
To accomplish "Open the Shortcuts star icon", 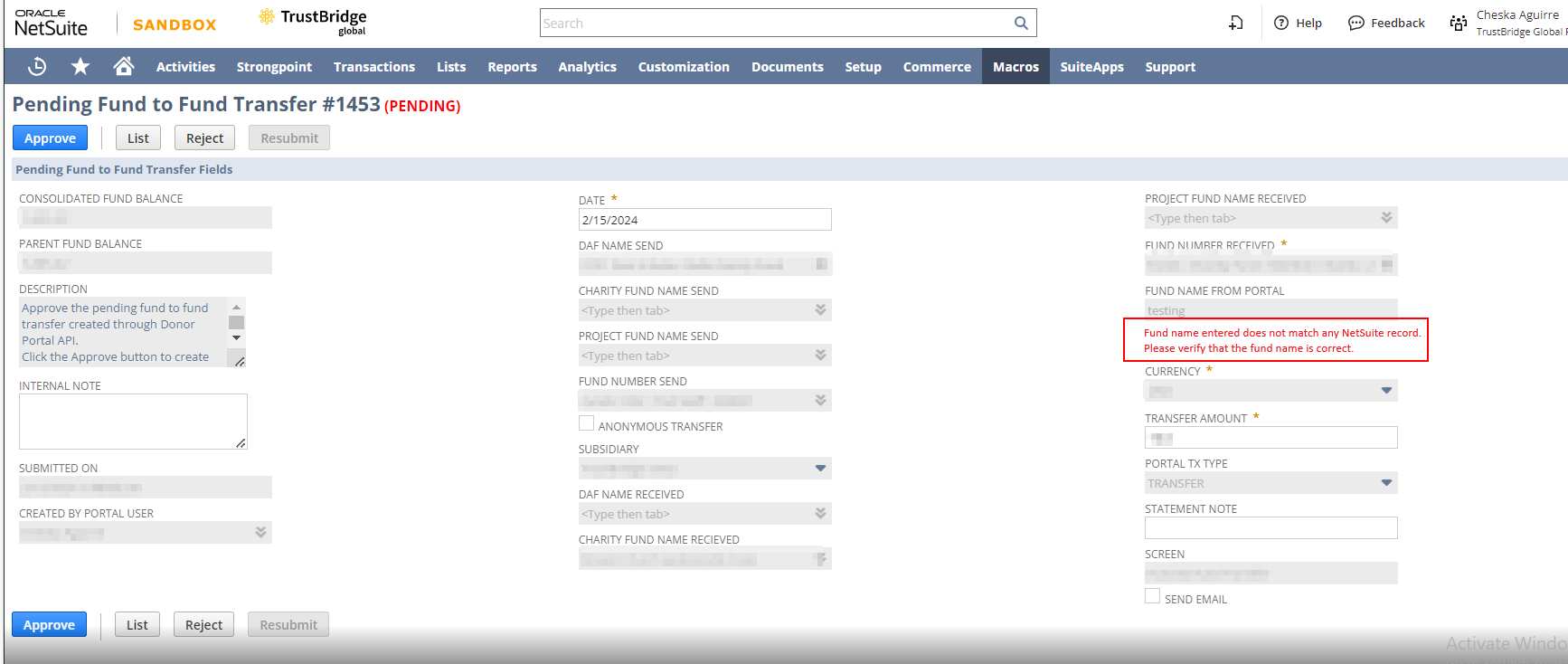I will point(80,66).
